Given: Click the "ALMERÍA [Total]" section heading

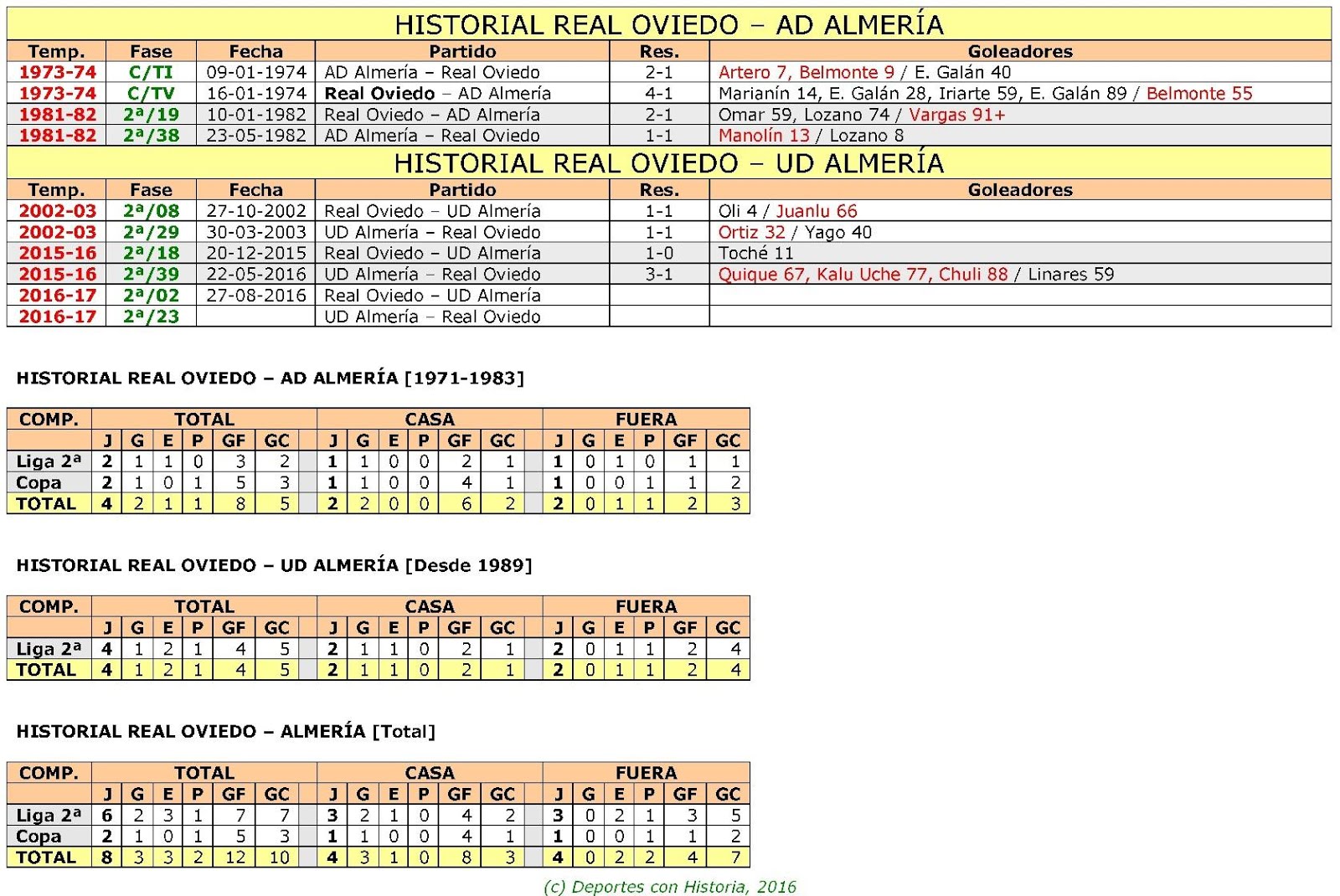Looking at the screenshot, I should (226, 731).
